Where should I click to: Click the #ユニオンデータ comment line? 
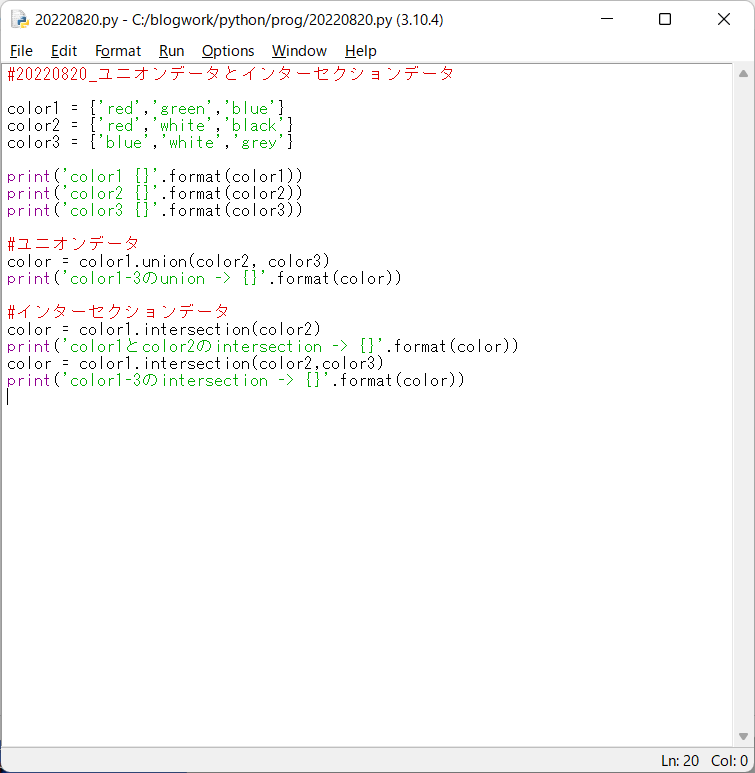click(x=73, y=244)
